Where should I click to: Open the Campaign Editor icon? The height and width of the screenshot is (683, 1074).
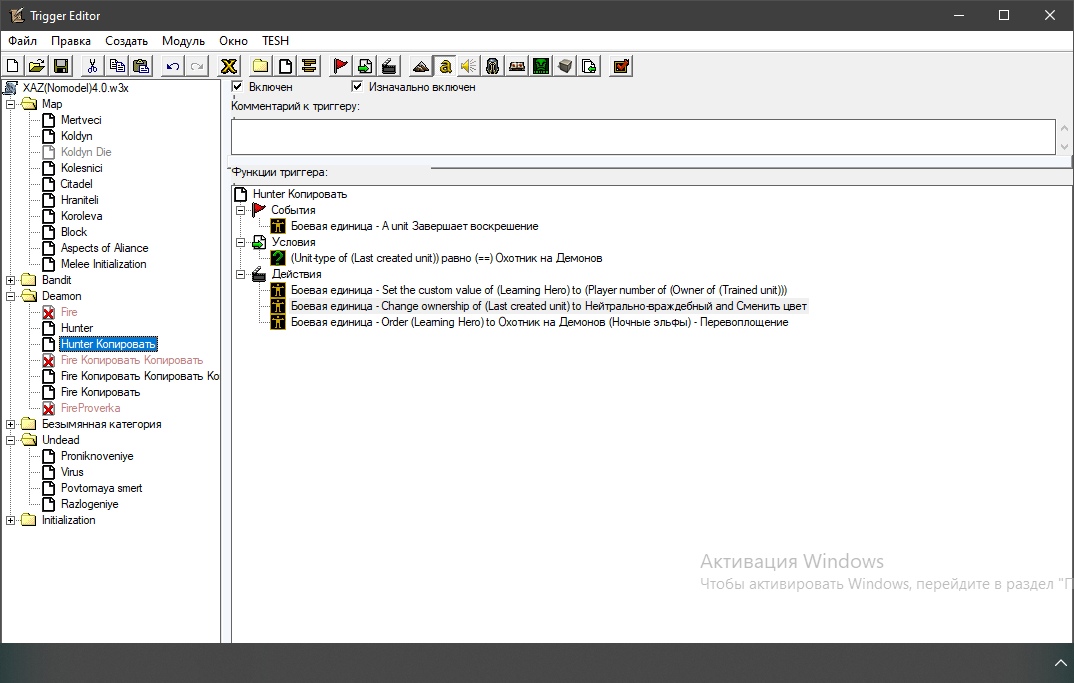pos(517,66)
